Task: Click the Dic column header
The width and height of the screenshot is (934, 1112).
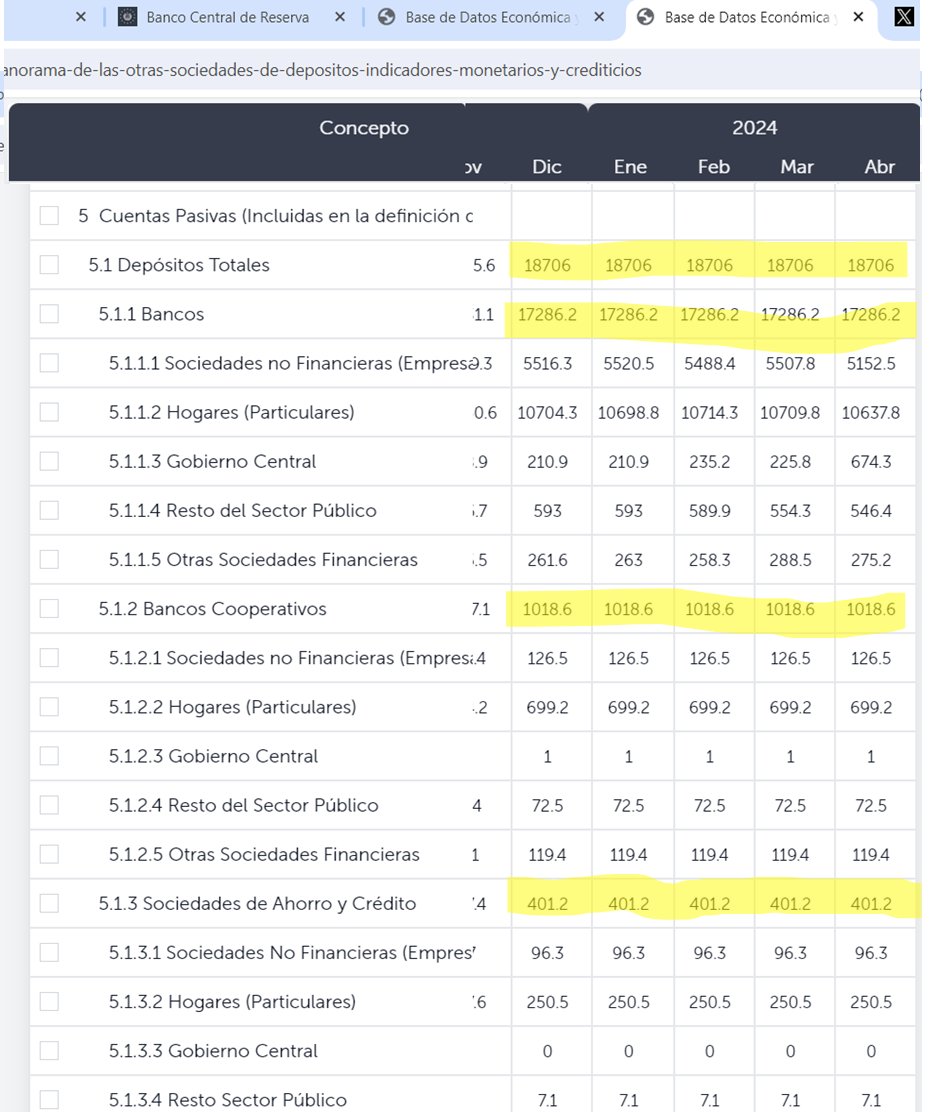Action: pyautogui.click(x=546, y=167)
